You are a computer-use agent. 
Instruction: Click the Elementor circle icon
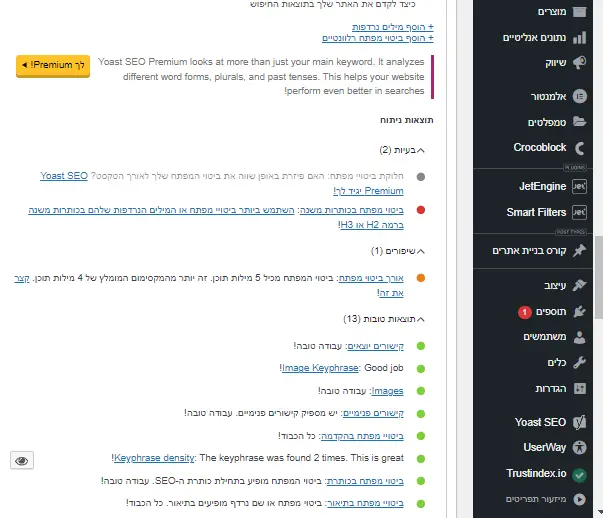[580, 96]
